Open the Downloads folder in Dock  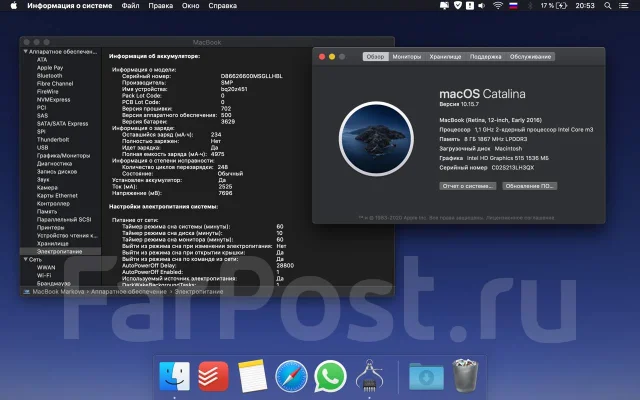[x=426, y=376]
